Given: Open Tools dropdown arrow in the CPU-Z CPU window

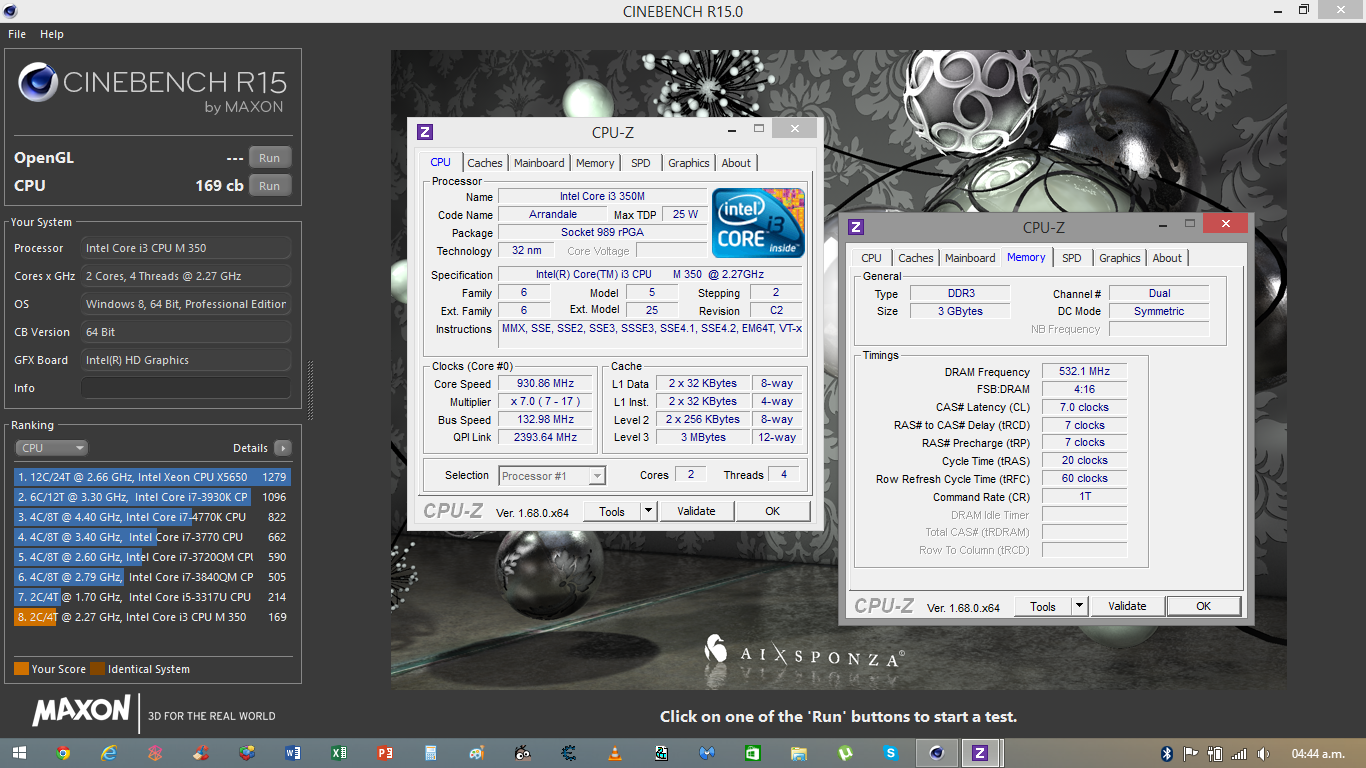Looking at the screenshot, I should tap(648, 511).
